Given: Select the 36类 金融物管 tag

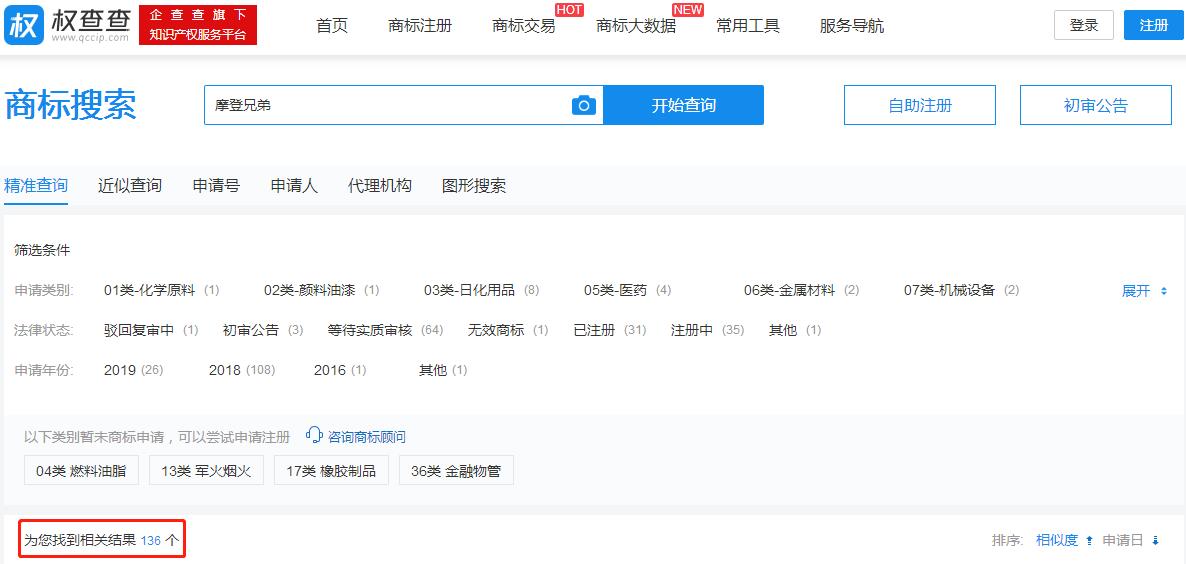Looking at the screenshot, I should (455, 471).
